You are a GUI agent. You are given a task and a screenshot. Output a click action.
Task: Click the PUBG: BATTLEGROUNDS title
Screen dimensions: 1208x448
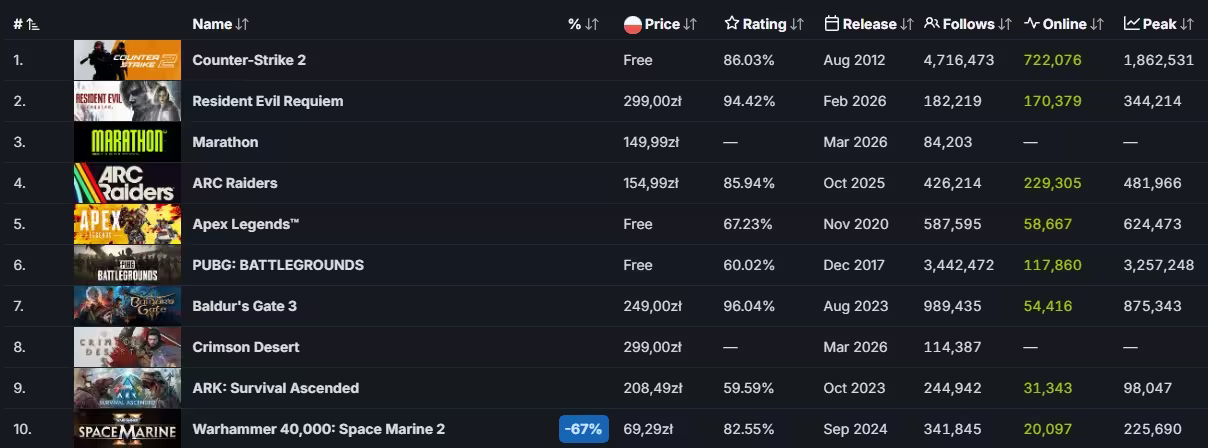pos(278,265)
